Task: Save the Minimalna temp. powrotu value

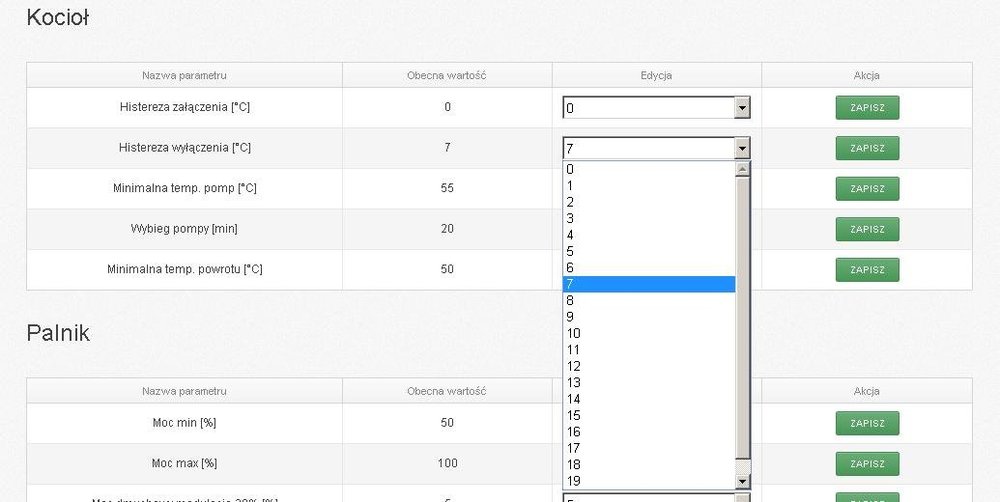Action: (x=867, y=269)
